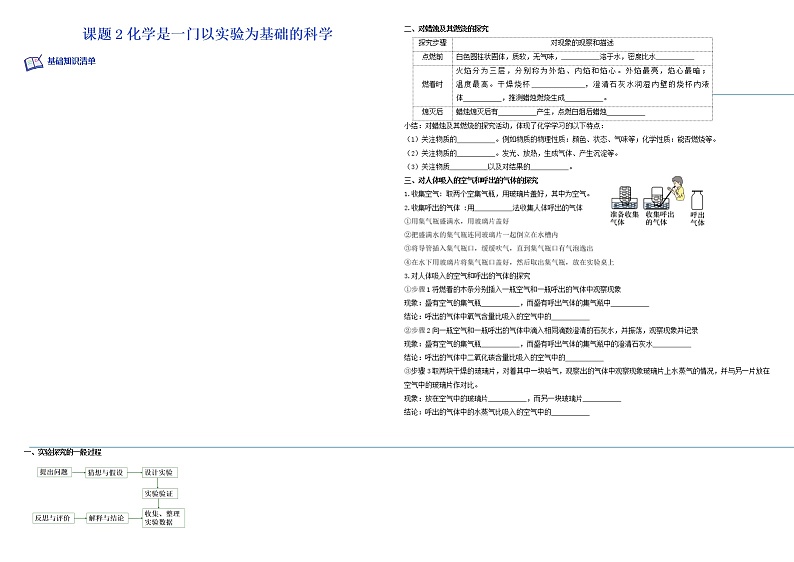The width and height of the screenshot is (794, 562).
Task: Click the line '①步骤 1 将燃着的木条分别插入'
Action: coord(512,290)
